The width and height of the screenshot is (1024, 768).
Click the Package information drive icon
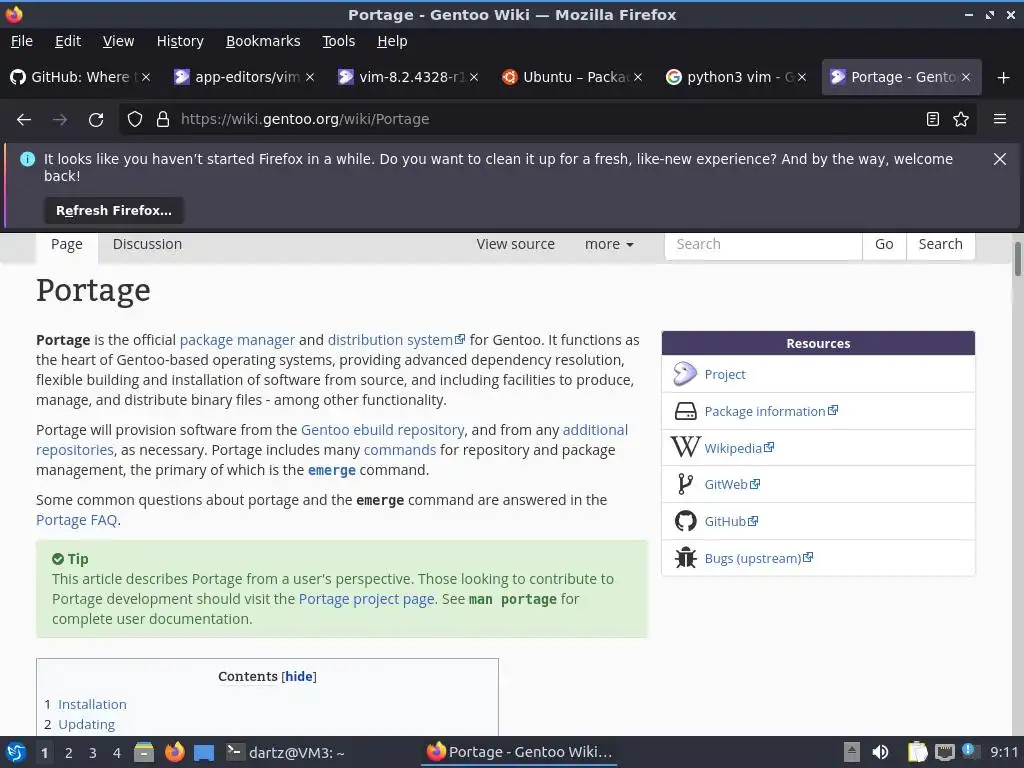tap(685, 411)
